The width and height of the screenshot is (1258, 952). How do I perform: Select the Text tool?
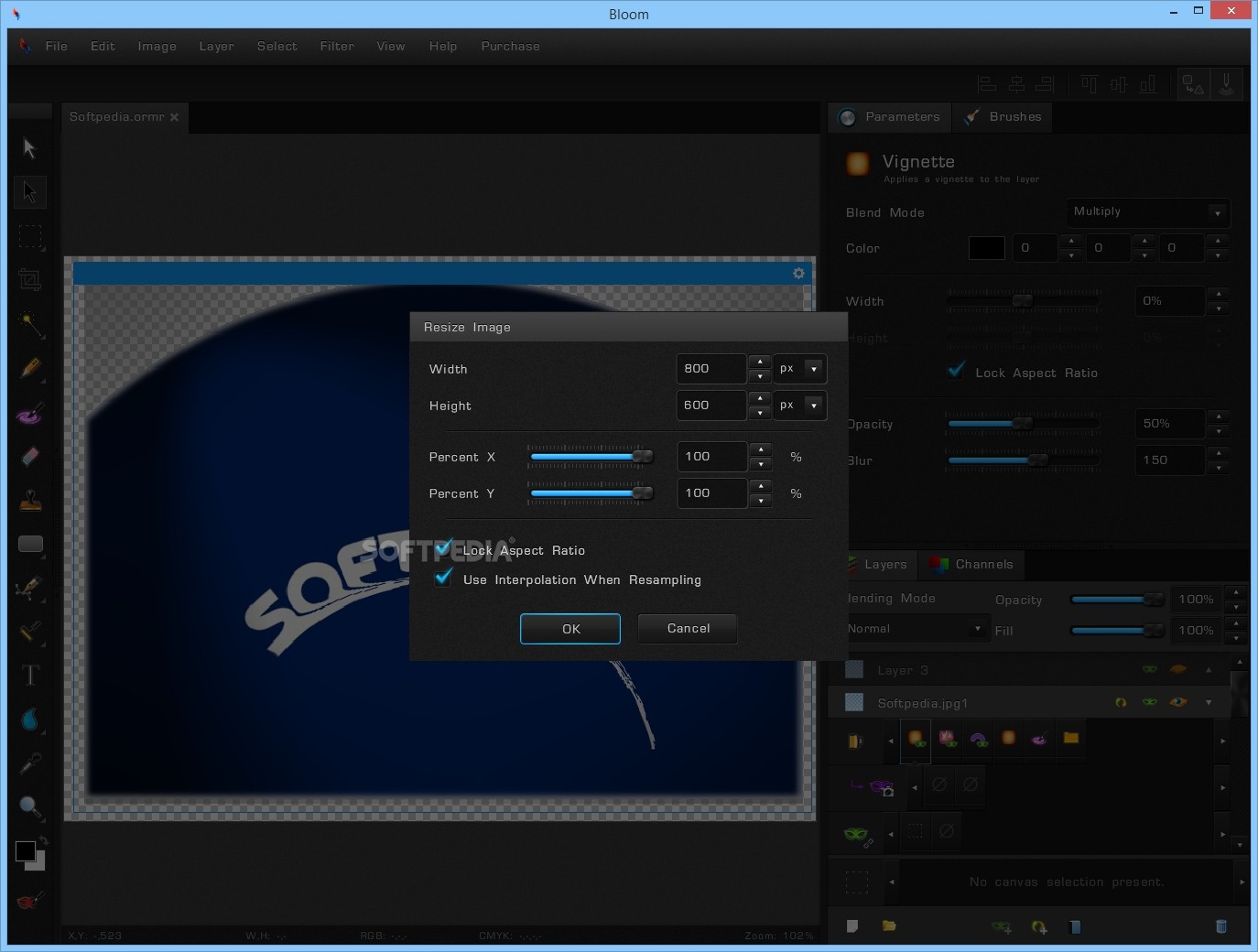coord(30,676)
